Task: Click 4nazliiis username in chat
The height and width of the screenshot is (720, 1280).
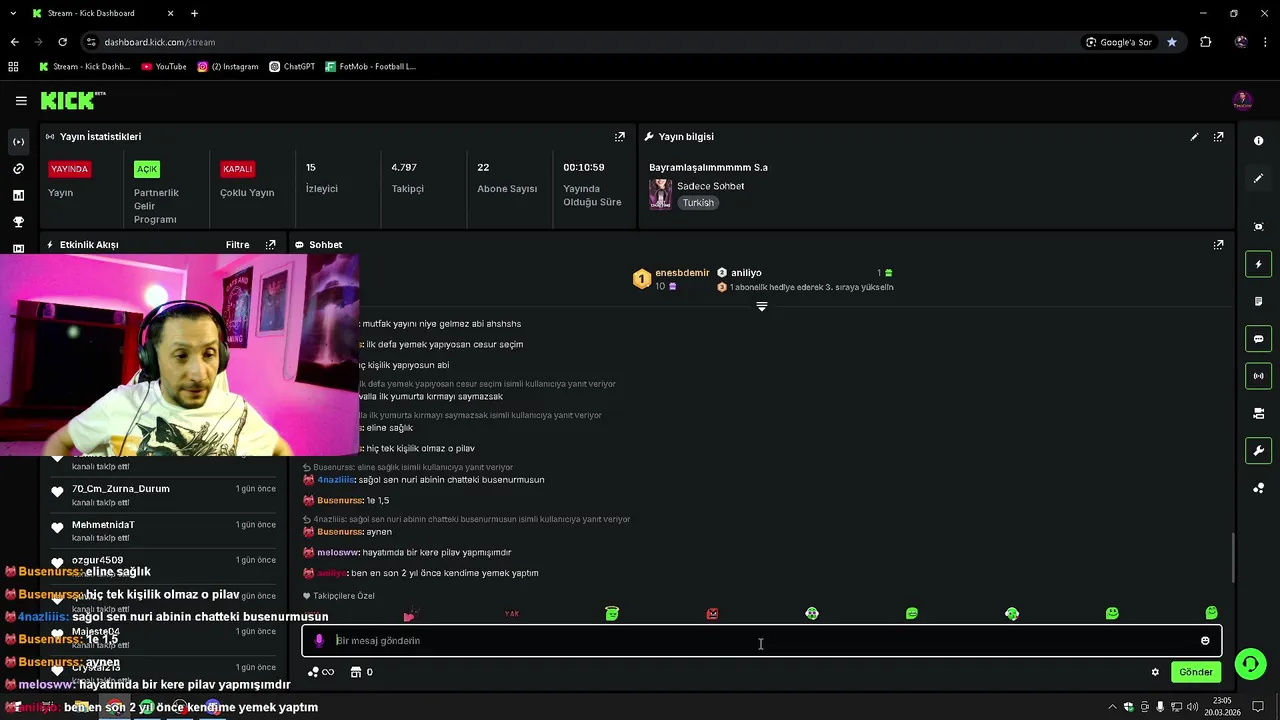Action: click(x=335, y=480)
